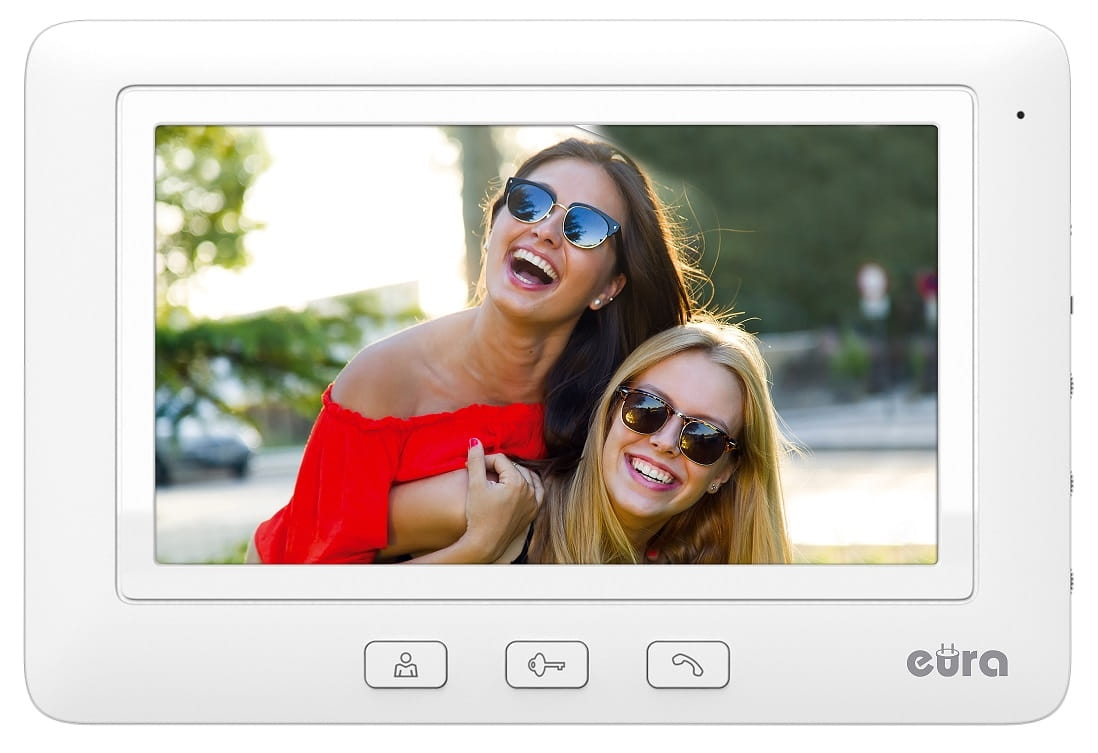
Task: Click the blonde woman's smiling mouth
Action: 652,472
